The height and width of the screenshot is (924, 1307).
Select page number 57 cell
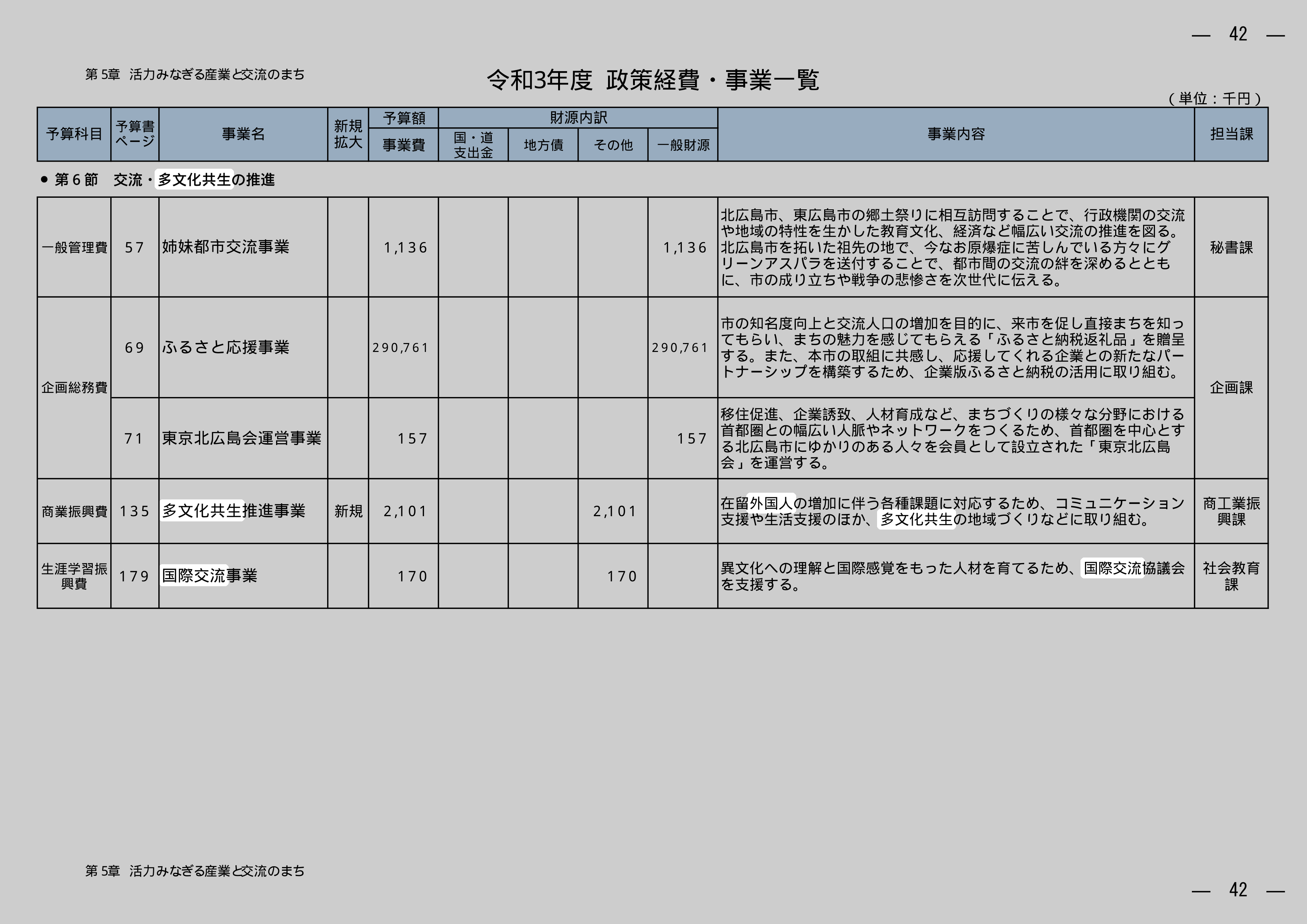(135, 248)
